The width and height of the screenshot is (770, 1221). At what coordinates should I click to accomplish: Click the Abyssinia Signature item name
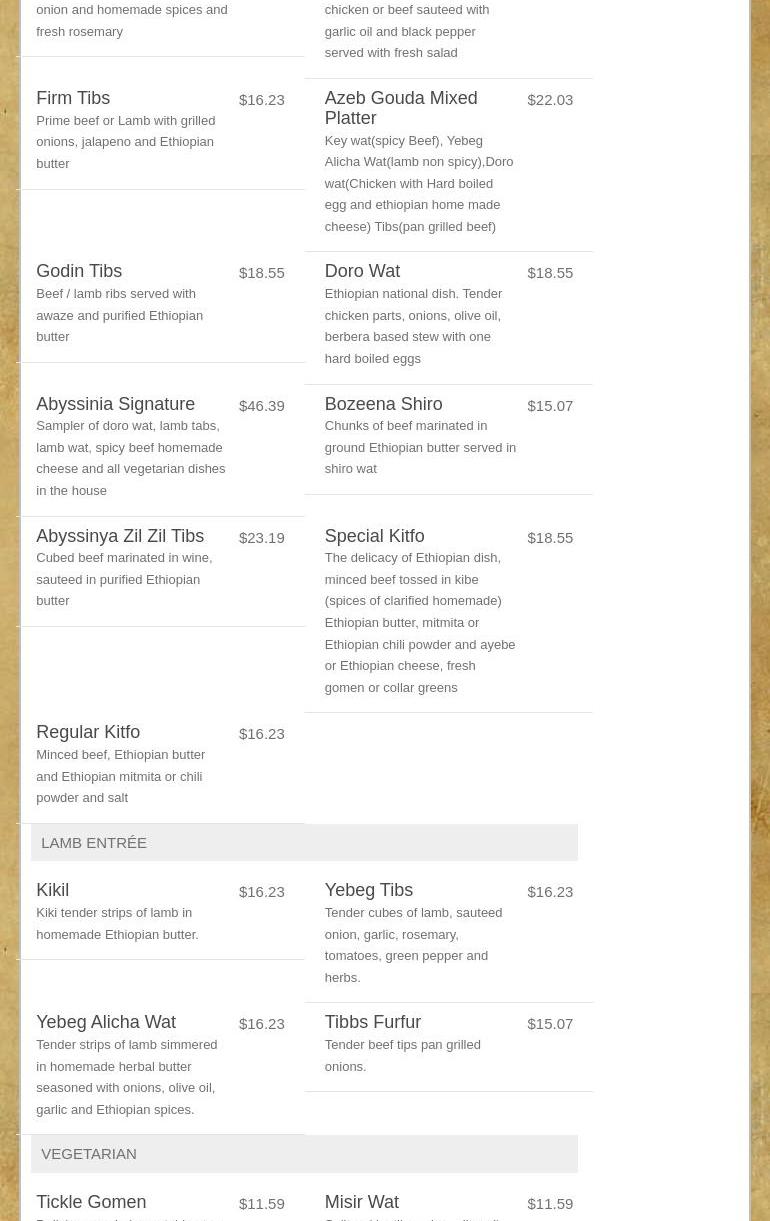[115, 404]
